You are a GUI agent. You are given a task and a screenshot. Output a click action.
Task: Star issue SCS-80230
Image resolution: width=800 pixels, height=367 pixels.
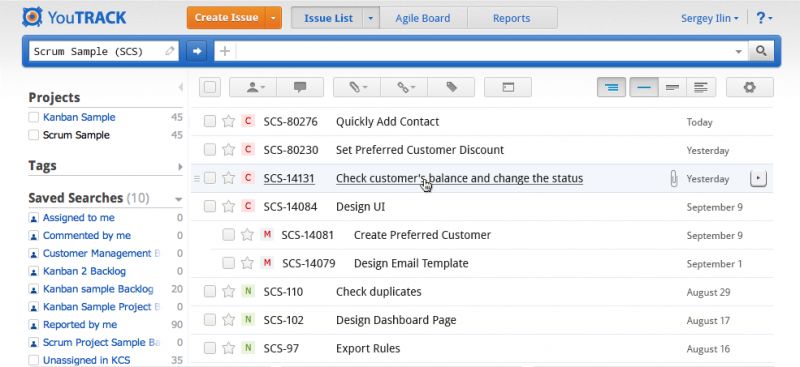click(229, 150)
